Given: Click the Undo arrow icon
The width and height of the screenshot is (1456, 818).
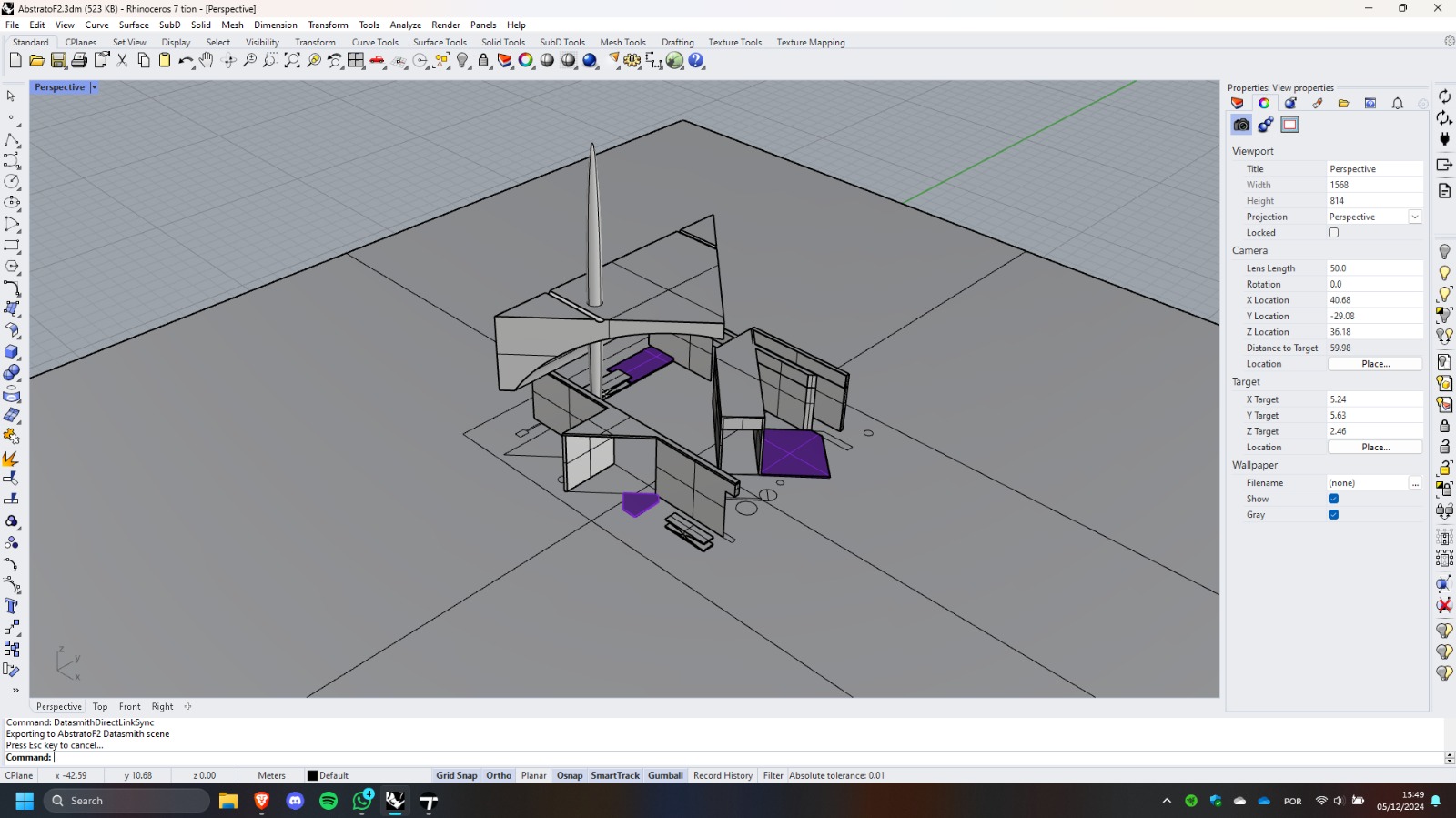Looking at the screenshot, I should coord(186,60).
